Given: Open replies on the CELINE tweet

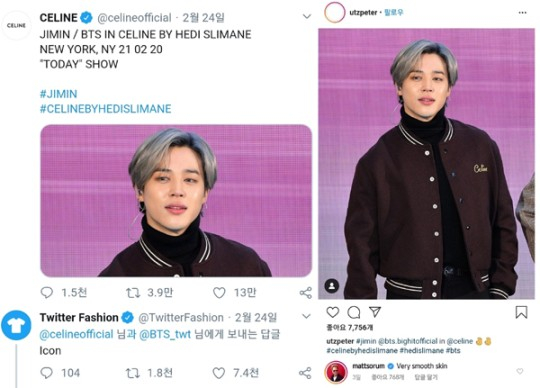Looking at the screenshot, I should [x=46, y=293].
